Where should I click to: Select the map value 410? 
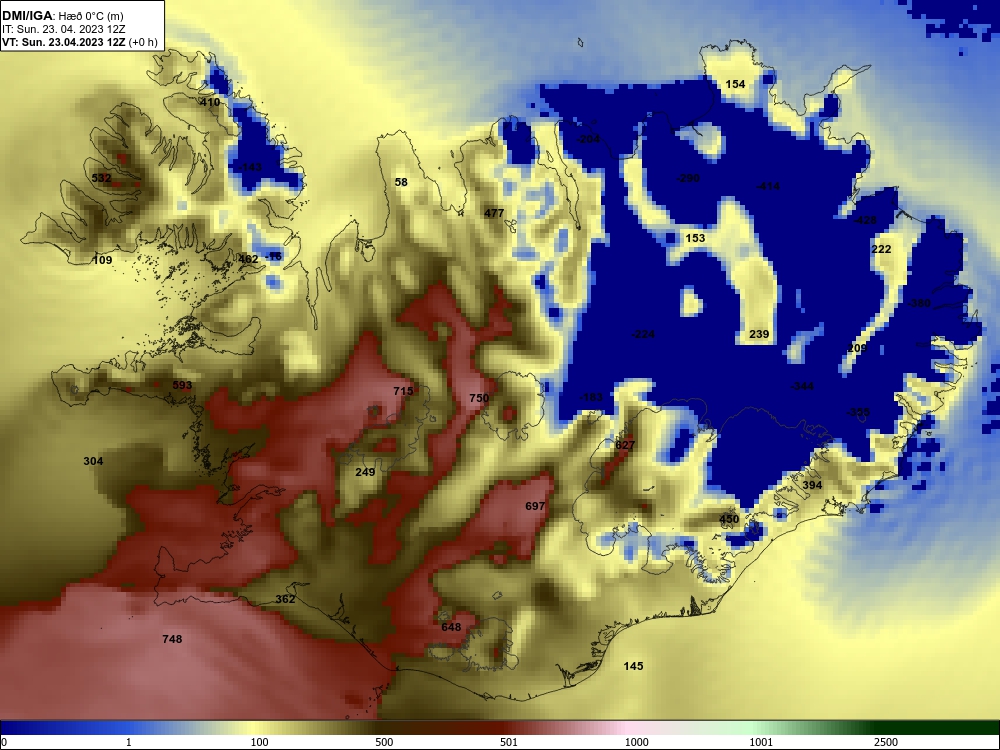[210, 102]
